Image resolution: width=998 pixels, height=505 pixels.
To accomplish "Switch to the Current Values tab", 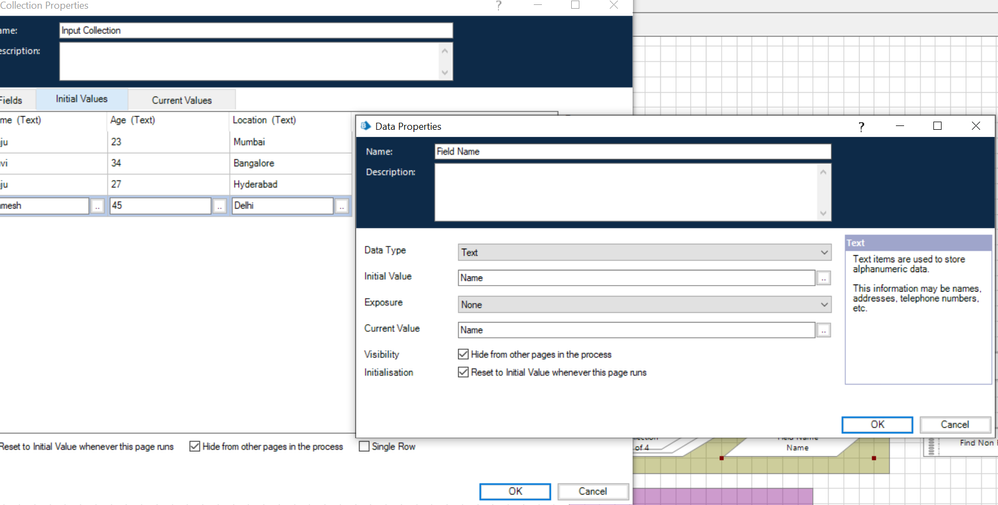I will coord(181,100).
